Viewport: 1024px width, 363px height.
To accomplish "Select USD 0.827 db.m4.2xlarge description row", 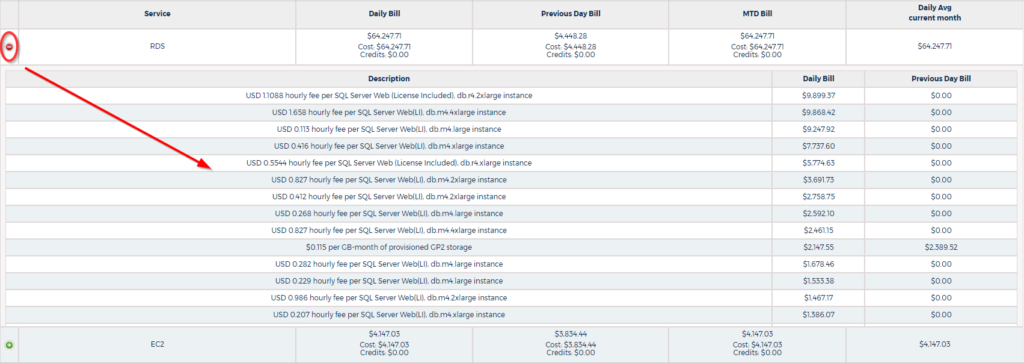I will 389,180.
